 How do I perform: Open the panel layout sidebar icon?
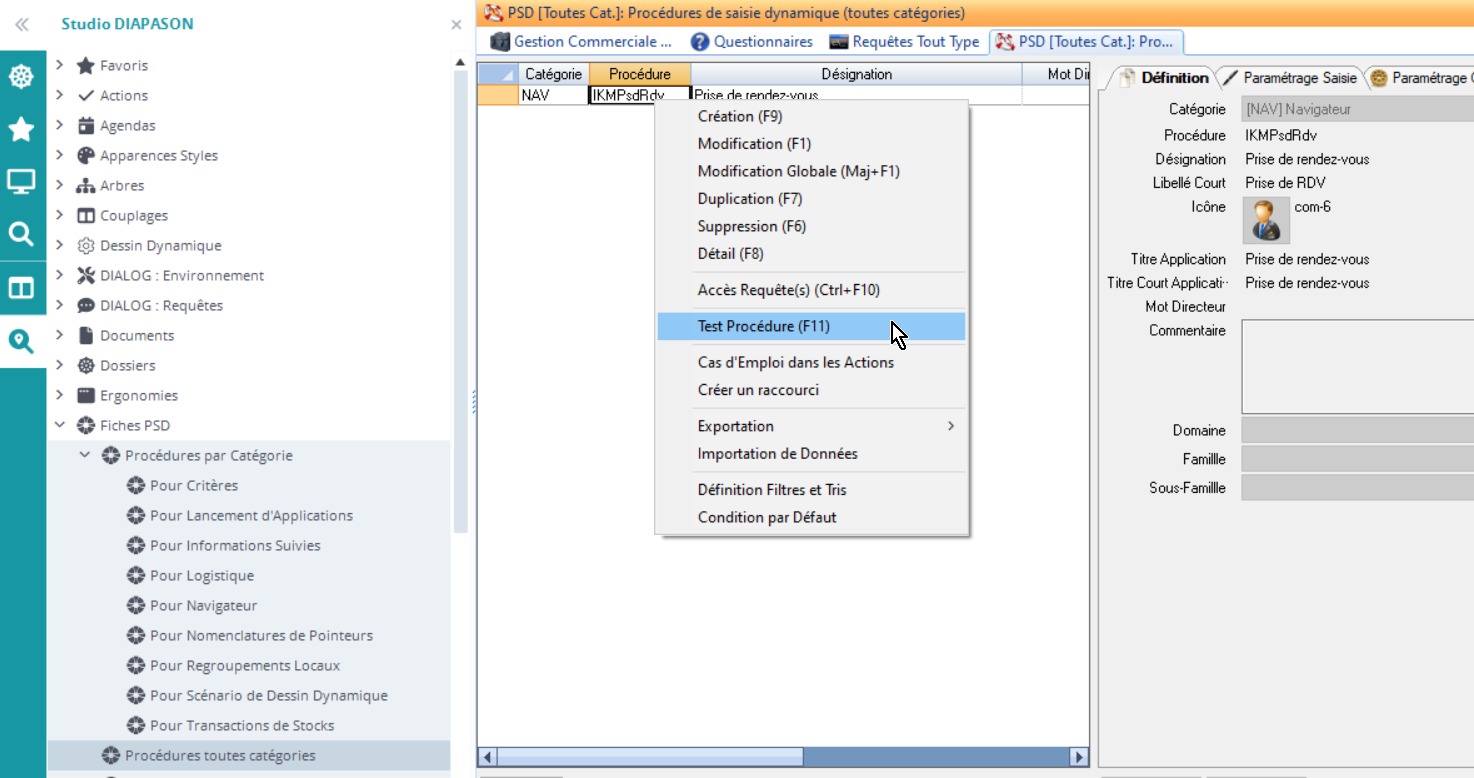coord(21,288)
